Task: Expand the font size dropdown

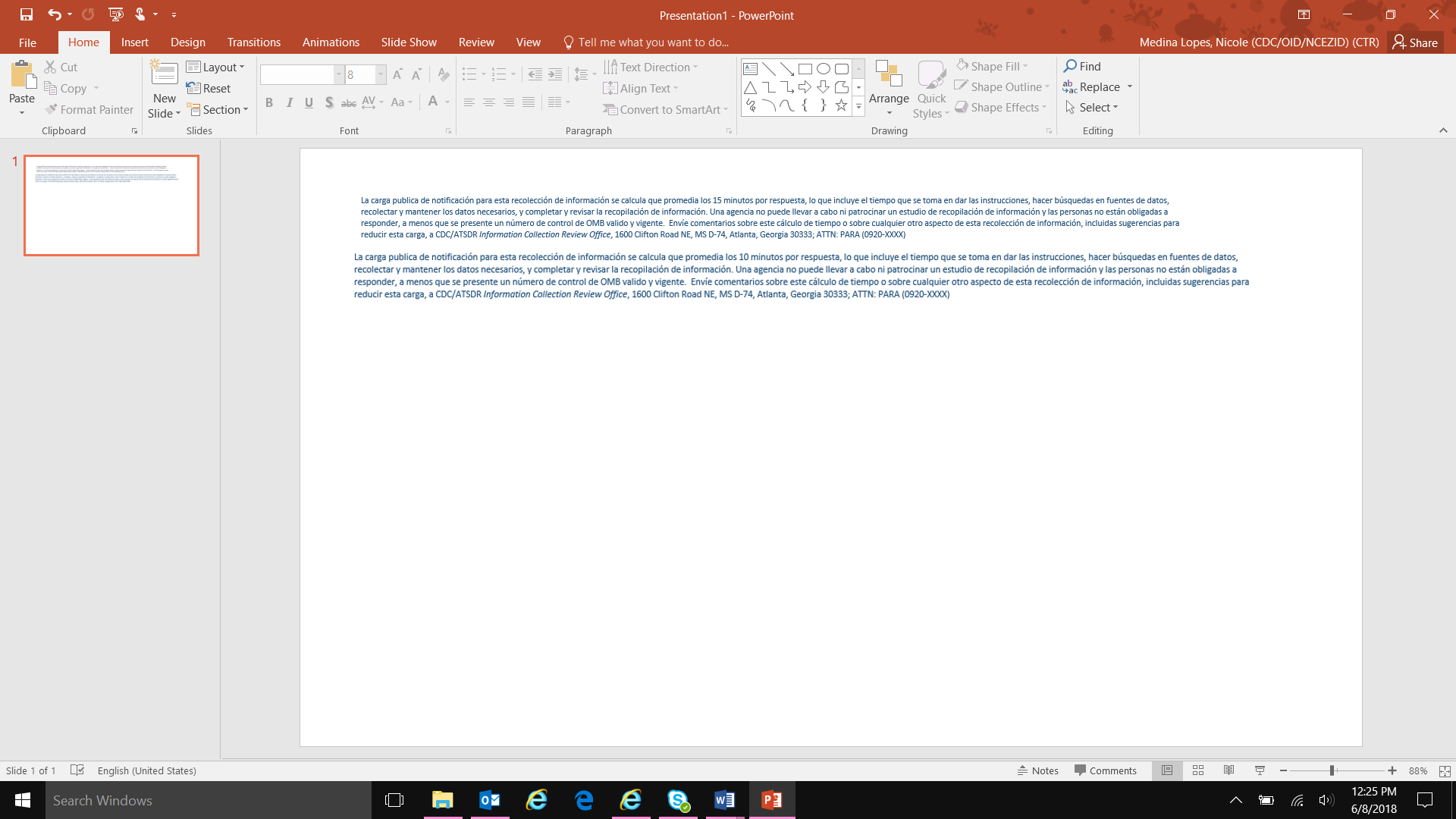Action: (381, 74)
